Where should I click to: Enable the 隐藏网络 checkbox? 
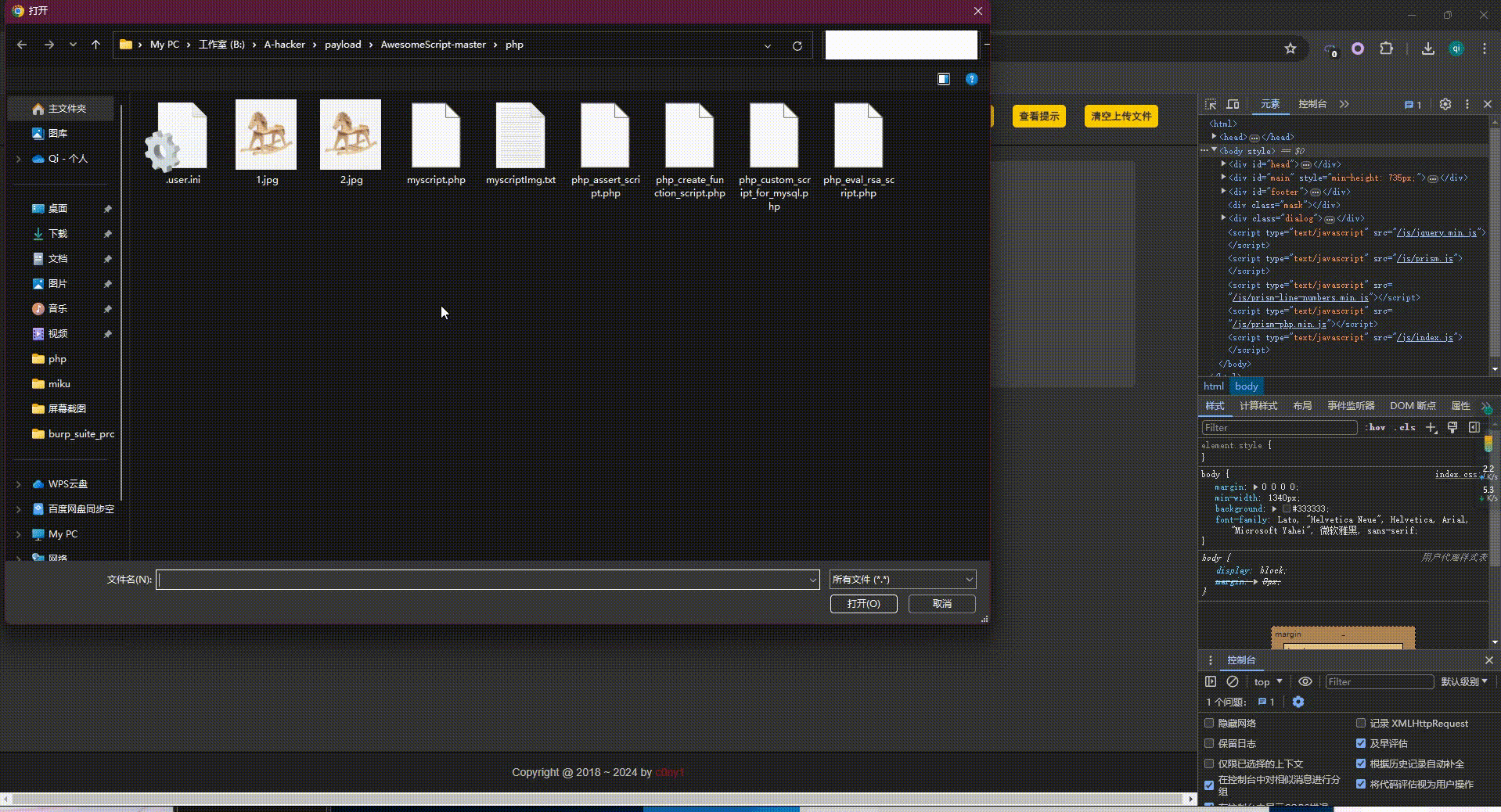(x=1209, y=723)
